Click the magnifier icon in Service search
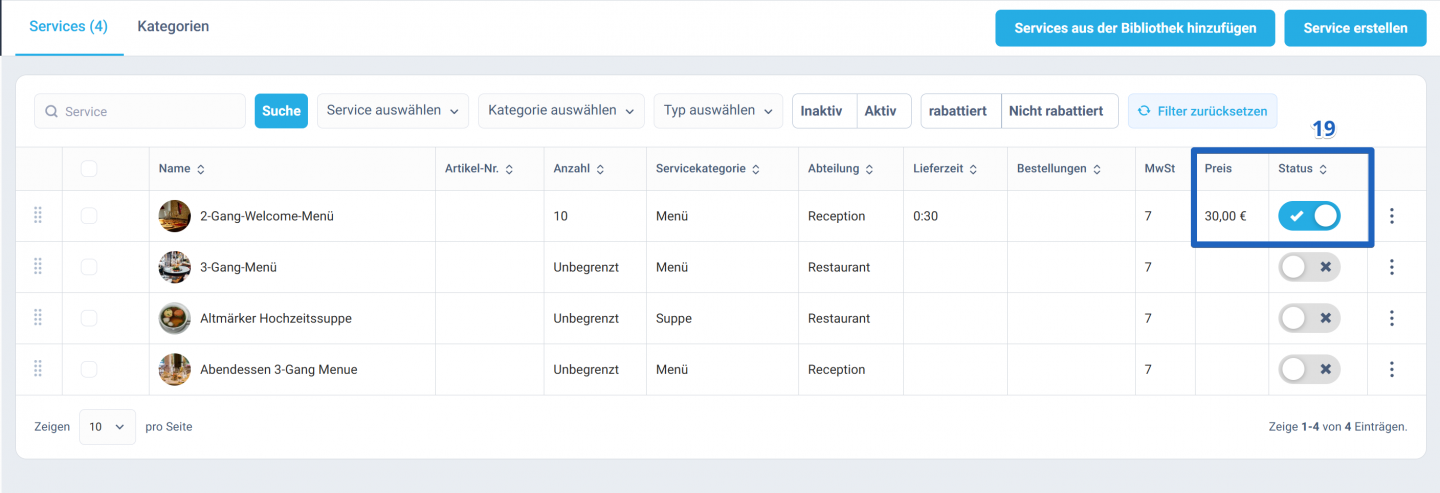This screenshot has width=1440, height=493. tap(51, 112)
